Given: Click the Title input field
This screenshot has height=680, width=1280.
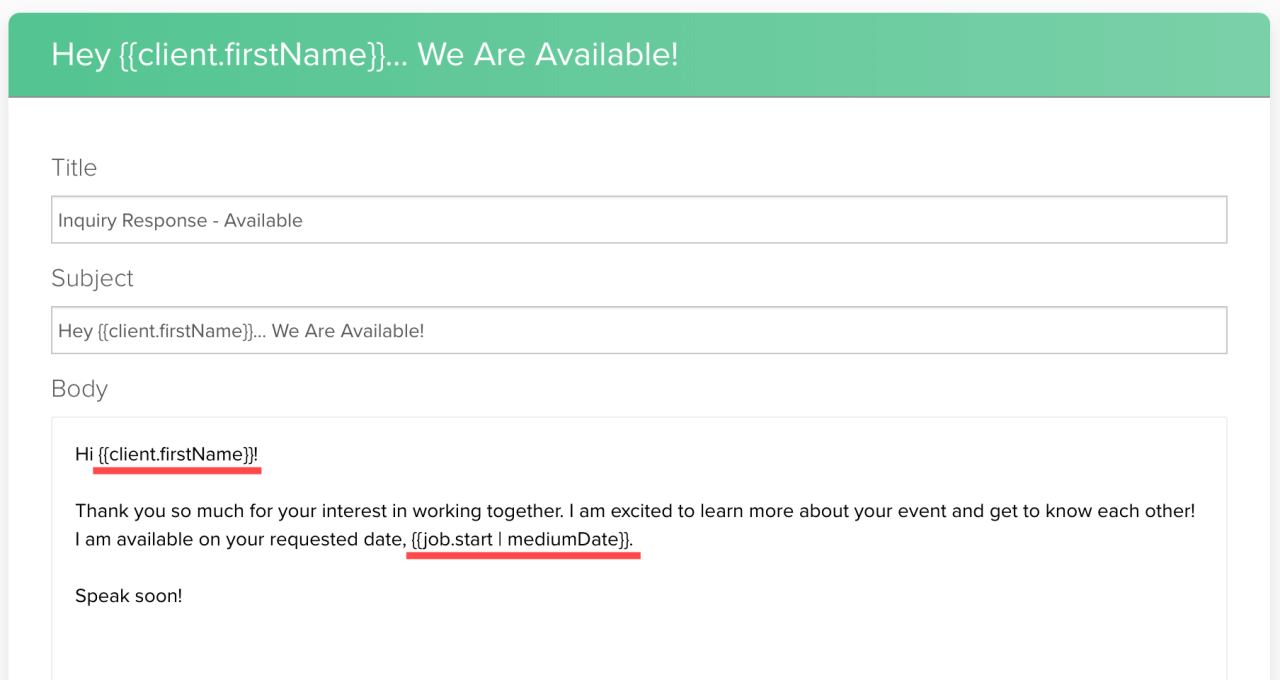Looking at the screenshot, I should pos(640,219).
